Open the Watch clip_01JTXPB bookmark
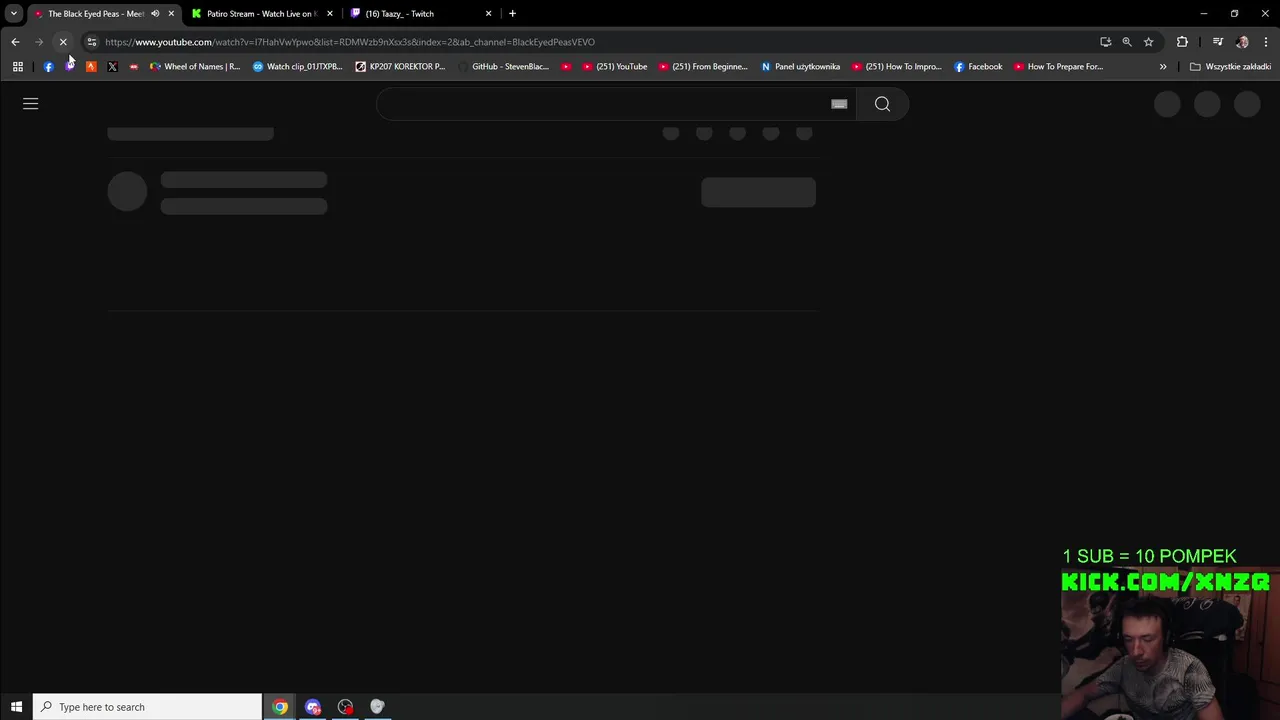The height and width of the screenshot is (720, 1280). point(297,67)
